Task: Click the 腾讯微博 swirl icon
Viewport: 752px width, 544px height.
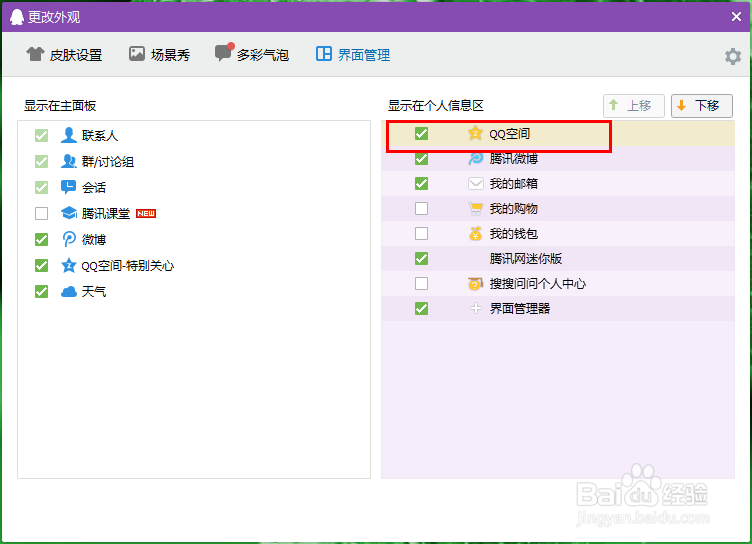Action: 475,158
